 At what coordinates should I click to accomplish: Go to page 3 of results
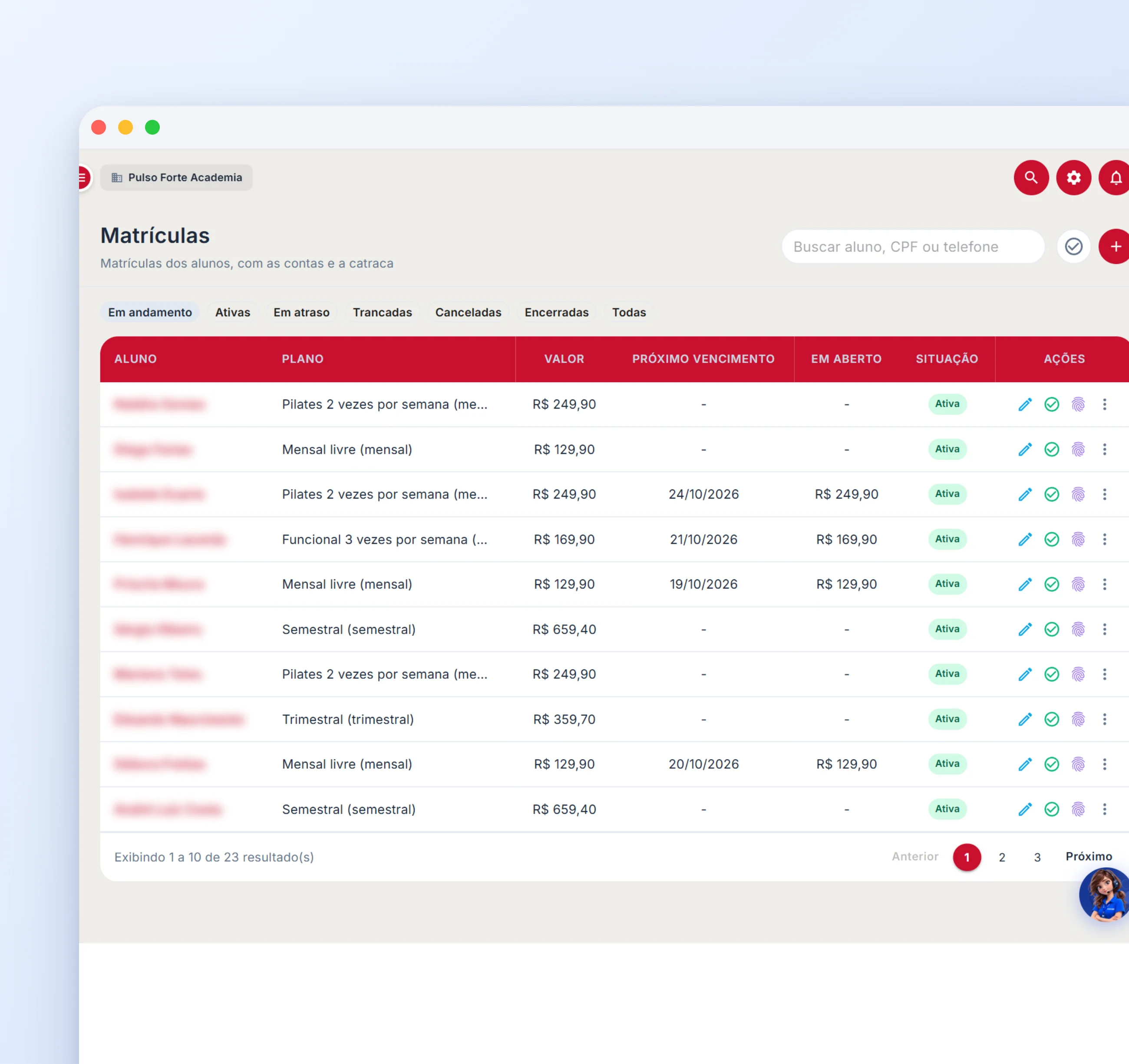(1037, 857)
